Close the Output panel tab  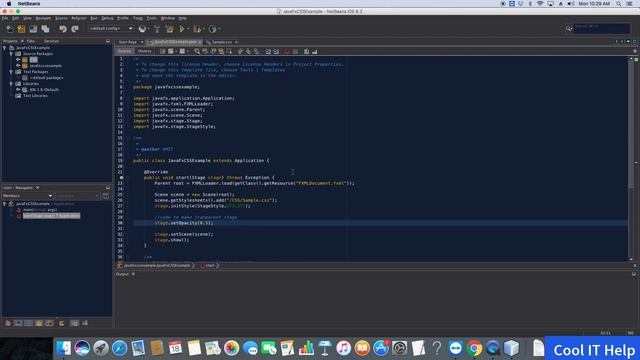pyautogui.click(x=133, y=274)
